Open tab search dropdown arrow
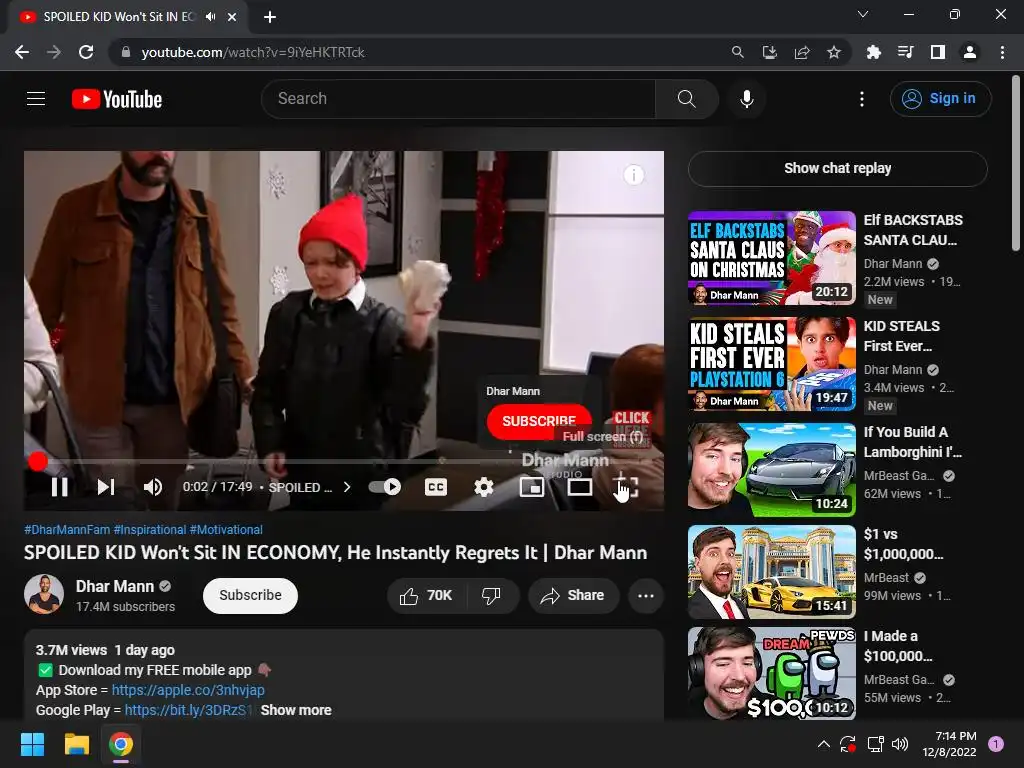The image size is (1024, 768). [x=863, y=14]
